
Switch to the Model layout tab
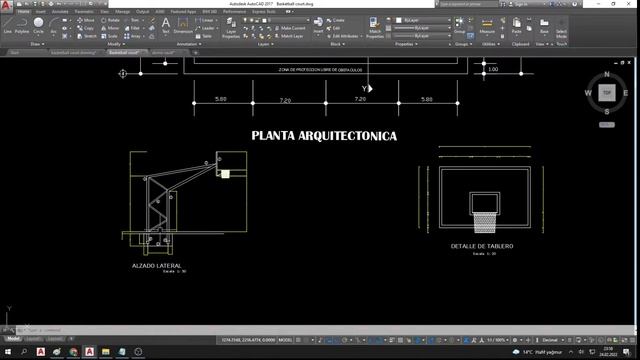point(13,339)
